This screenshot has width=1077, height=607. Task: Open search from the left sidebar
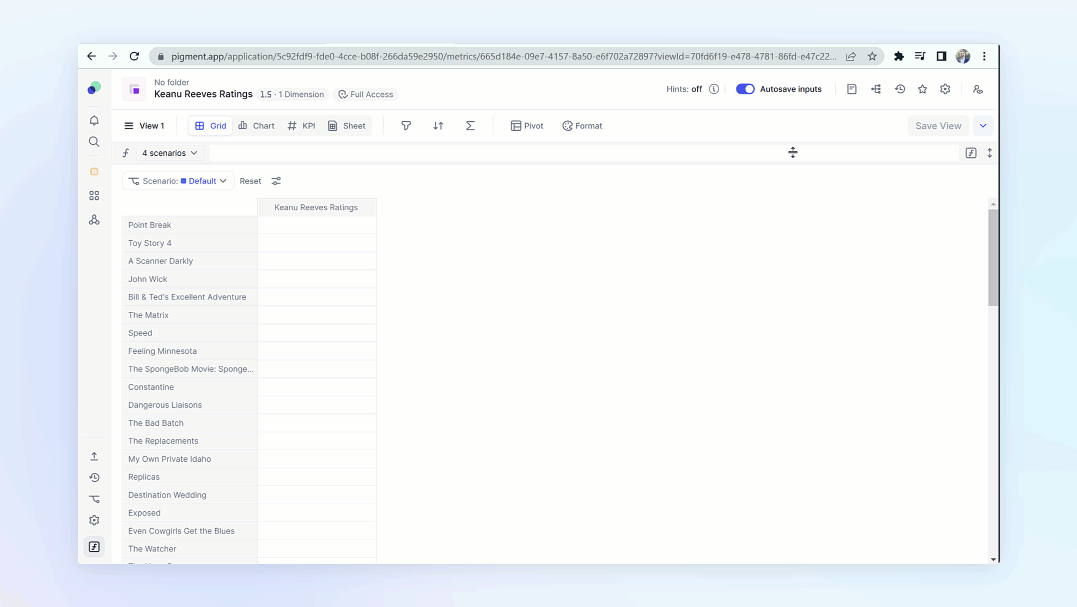click(x=94, y=142)
